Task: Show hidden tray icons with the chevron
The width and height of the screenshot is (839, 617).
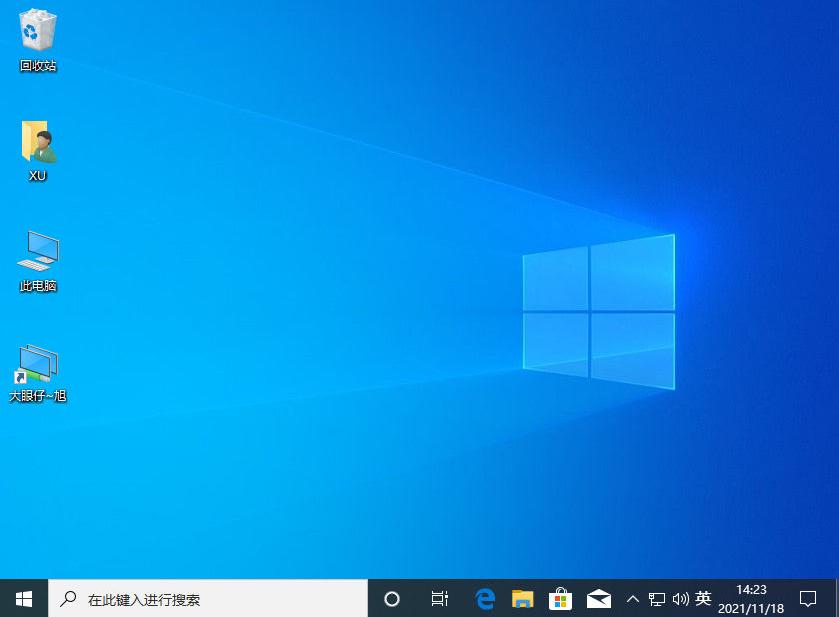Action: coord(633,598)
